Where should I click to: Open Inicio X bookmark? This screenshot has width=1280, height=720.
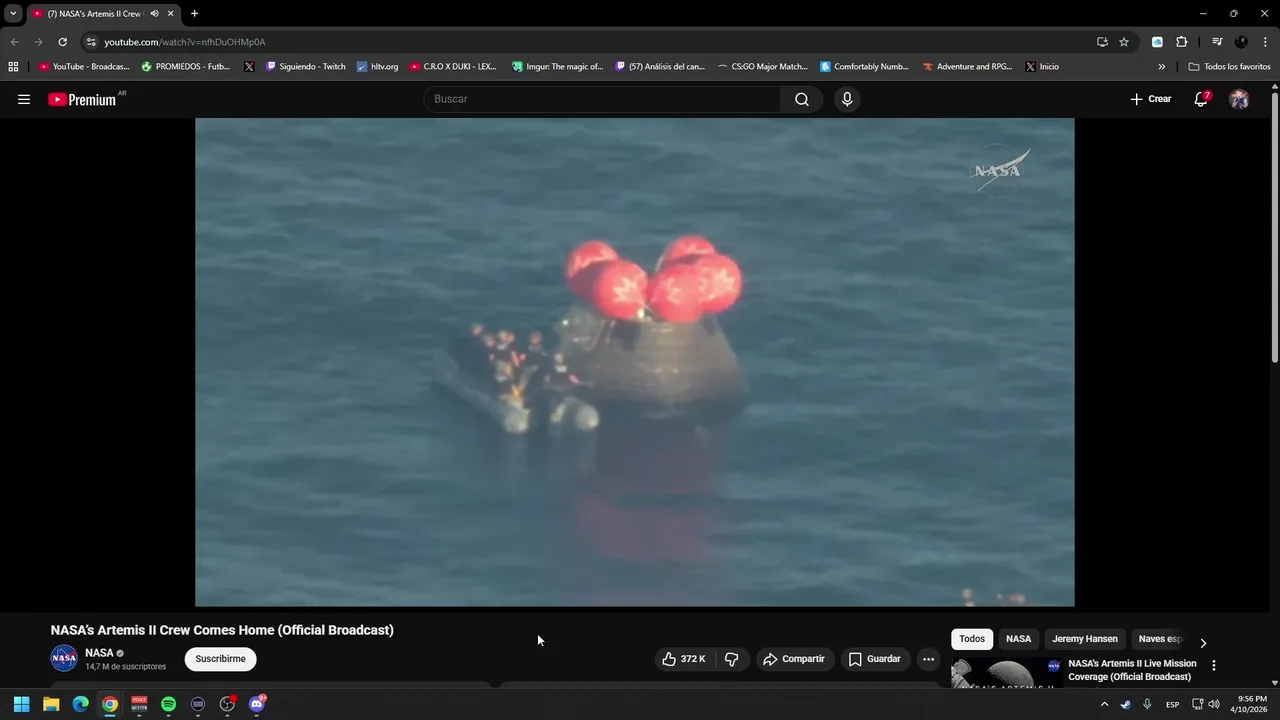tap(1042, 67)
